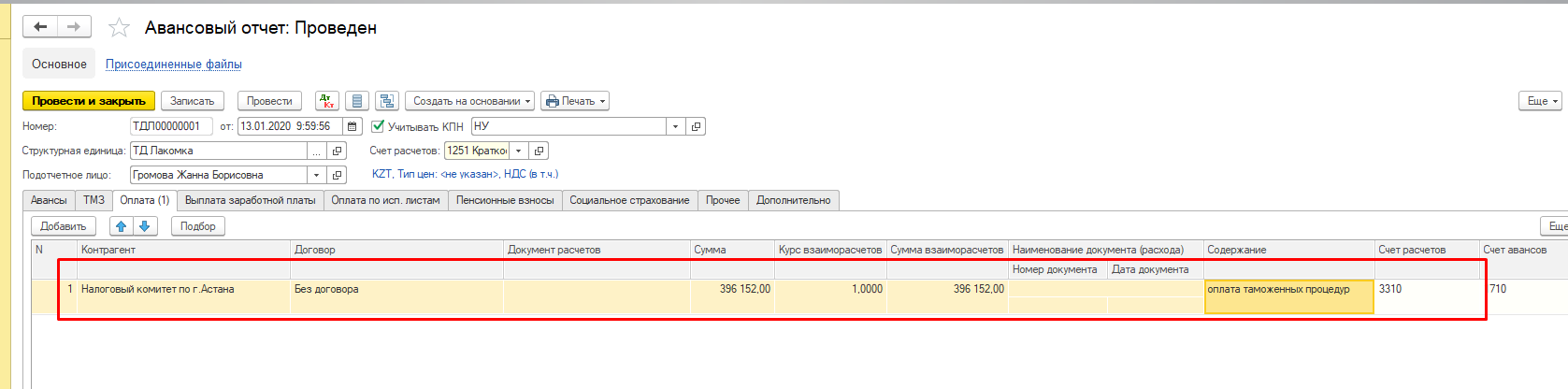The image size is (1568, 389).
Task: Open the Счет расчетов account record
Action: [539, 151]
